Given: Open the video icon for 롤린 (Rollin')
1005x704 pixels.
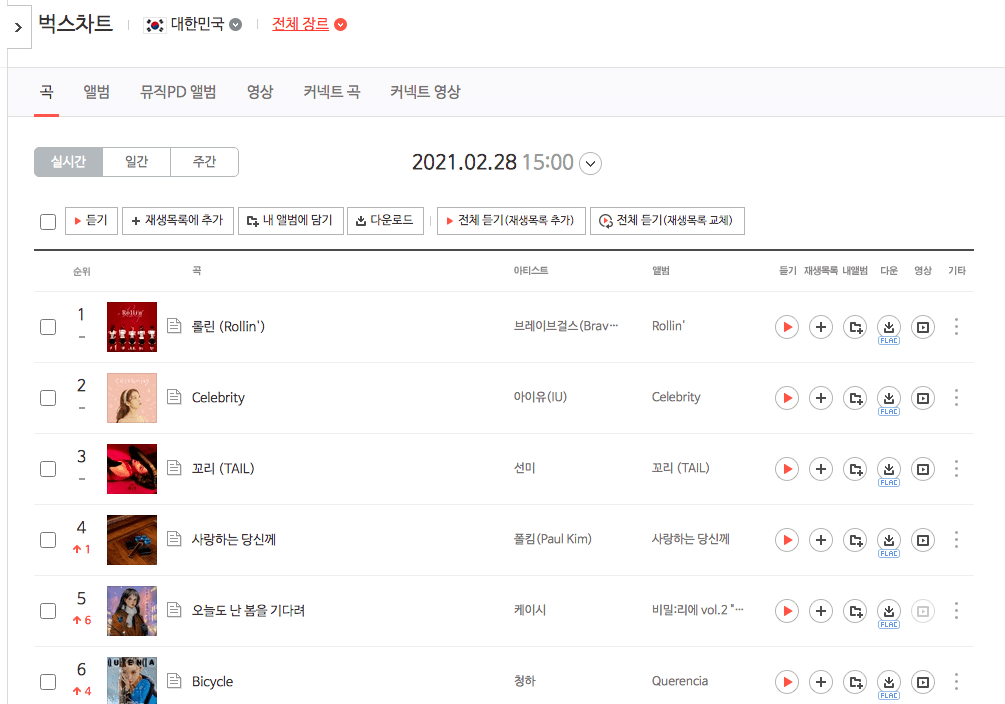Looking at the screenshot, I should [x=923, y=327].
